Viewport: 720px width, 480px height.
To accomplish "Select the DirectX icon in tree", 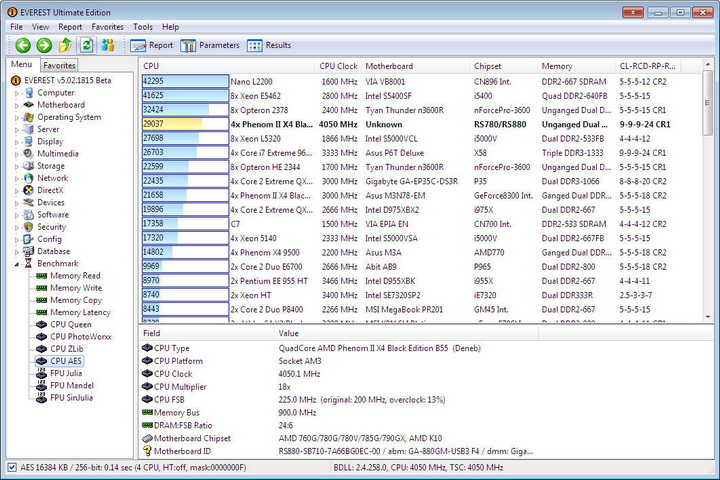I will (28, 190).
